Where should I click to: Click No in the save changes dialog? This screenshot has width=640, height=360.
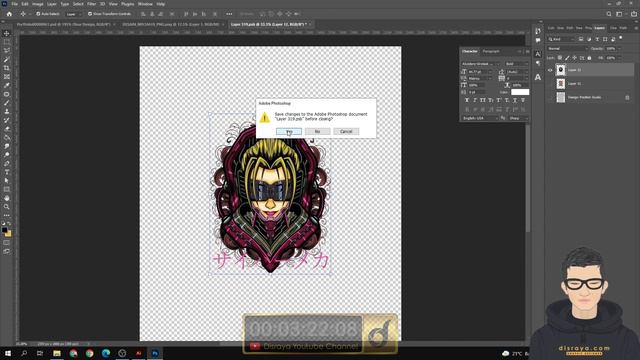(x=318, y=131)
